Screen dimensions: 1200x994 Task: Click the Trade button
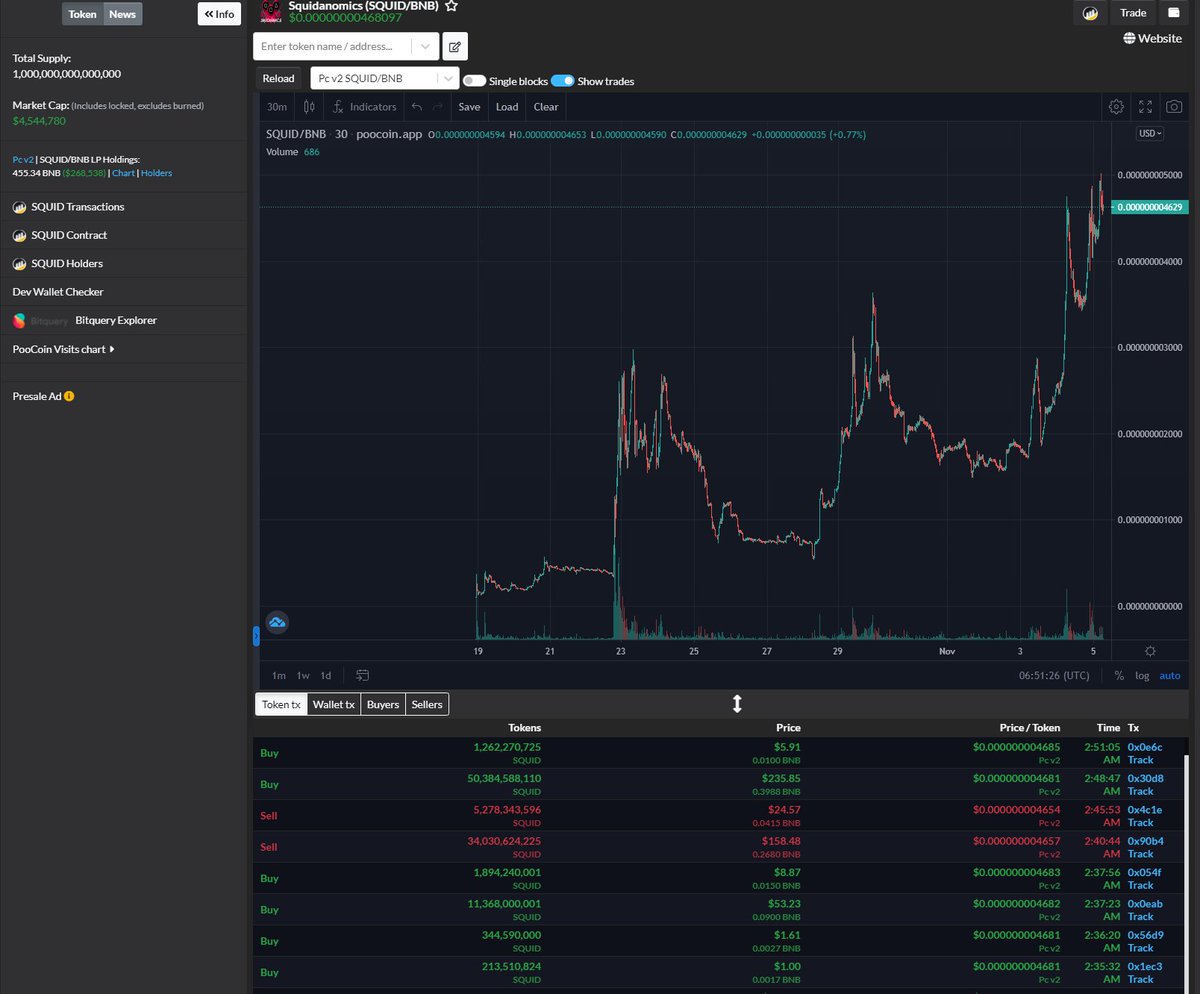[x=1133, y=13]
